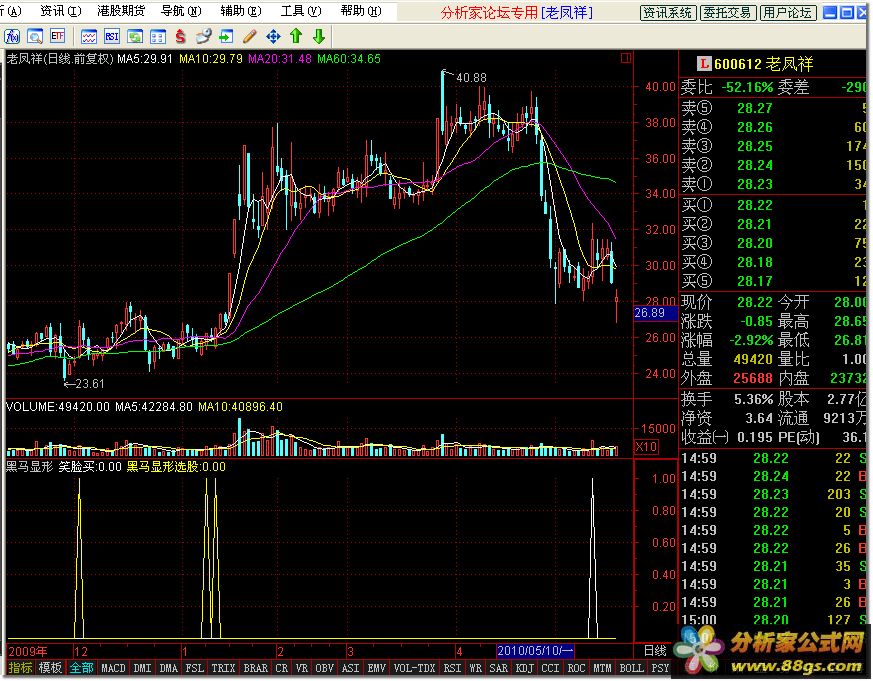Screen dimensions: 873x681
Task: Switch to the FSL indicator tab
Action: [195, 668]
